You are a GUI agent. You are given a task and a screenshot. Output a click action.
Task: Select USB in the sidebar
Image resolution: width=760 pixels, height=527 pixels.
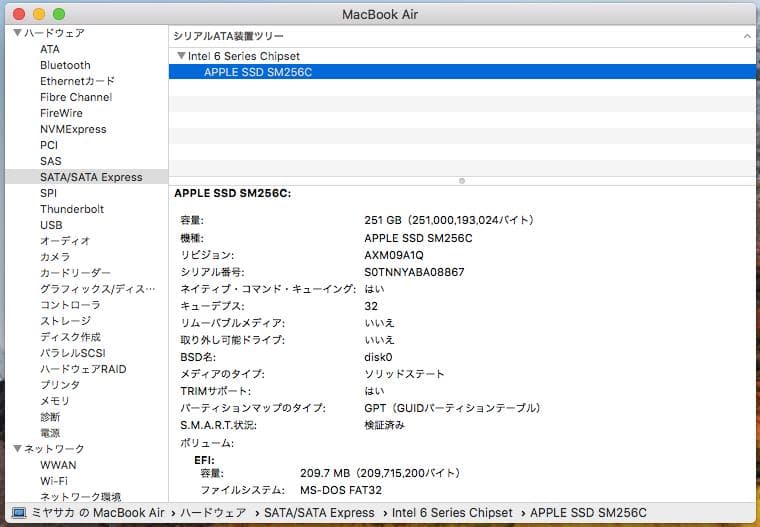pos(51,225)
